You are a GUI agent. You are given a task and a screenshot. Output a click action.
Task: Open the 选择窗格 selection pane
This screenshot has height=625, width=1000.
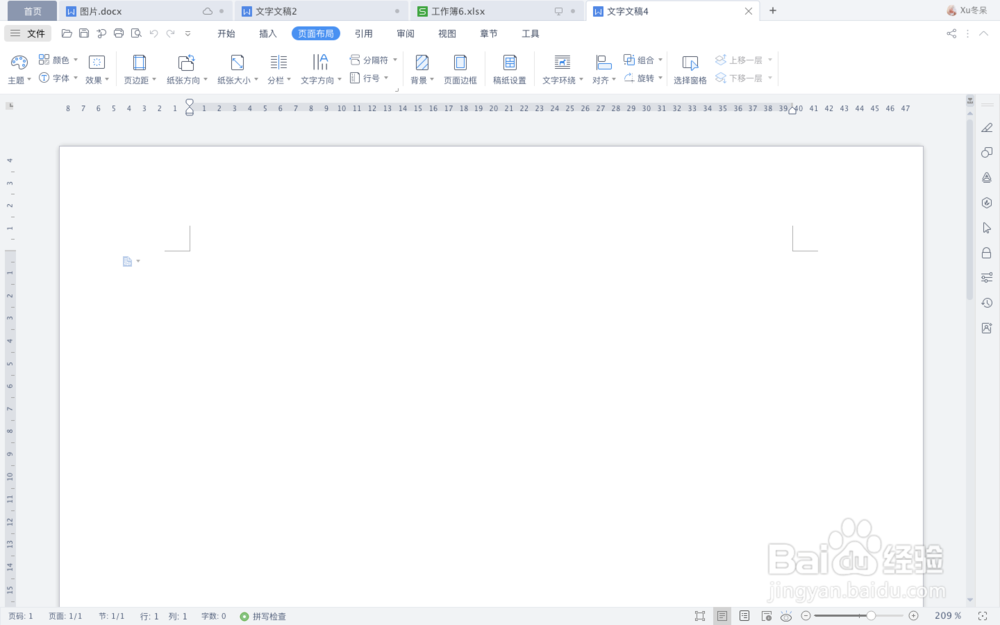coord(689,69)
